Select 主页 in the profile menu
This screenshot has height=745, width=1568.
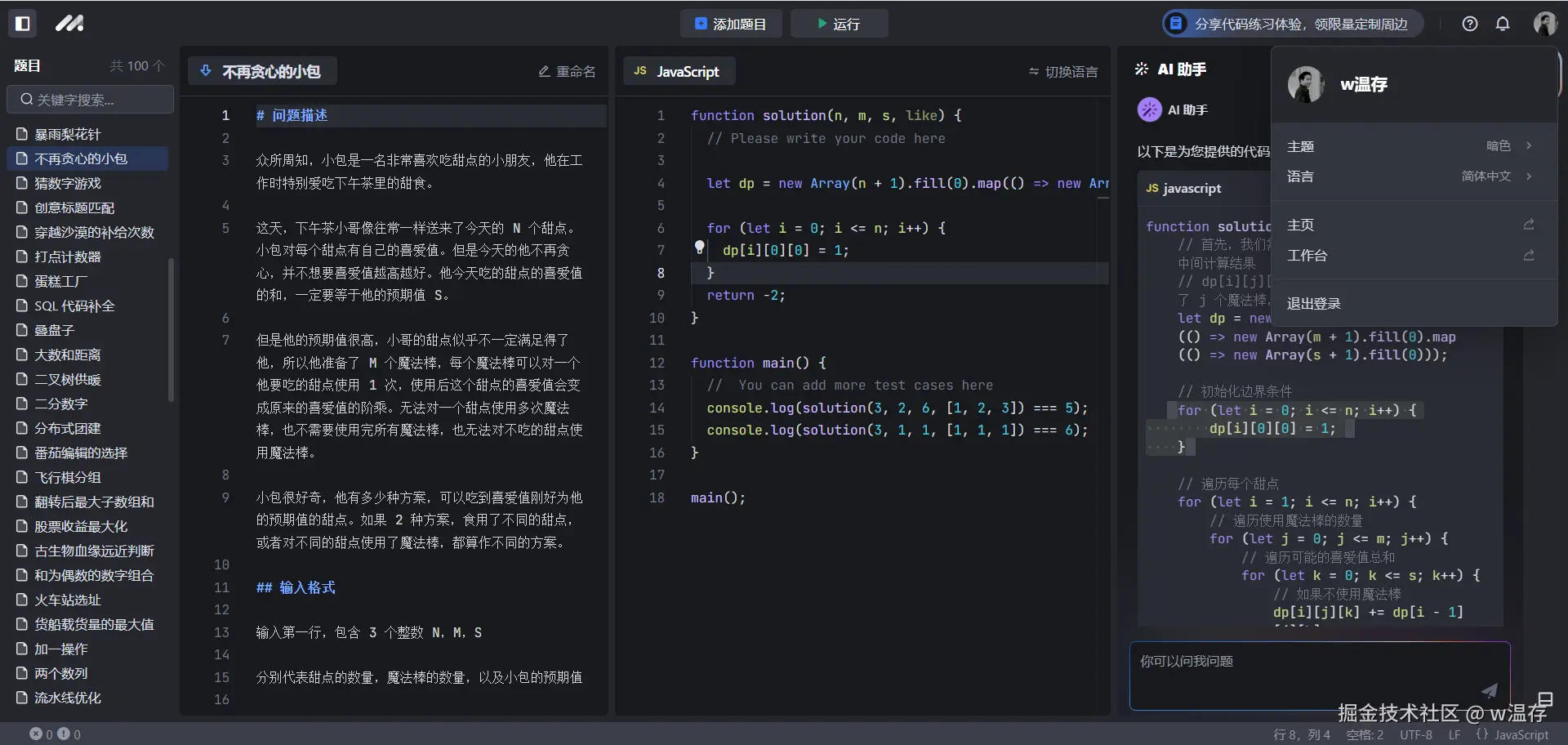tap(1300, 225)
